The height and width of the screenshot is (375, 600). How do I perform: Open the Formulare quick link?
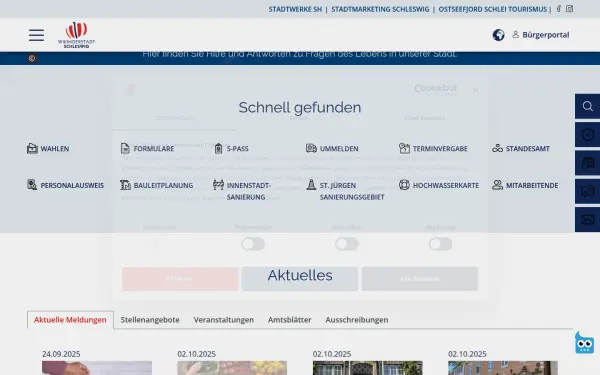[x=147, y=148]
